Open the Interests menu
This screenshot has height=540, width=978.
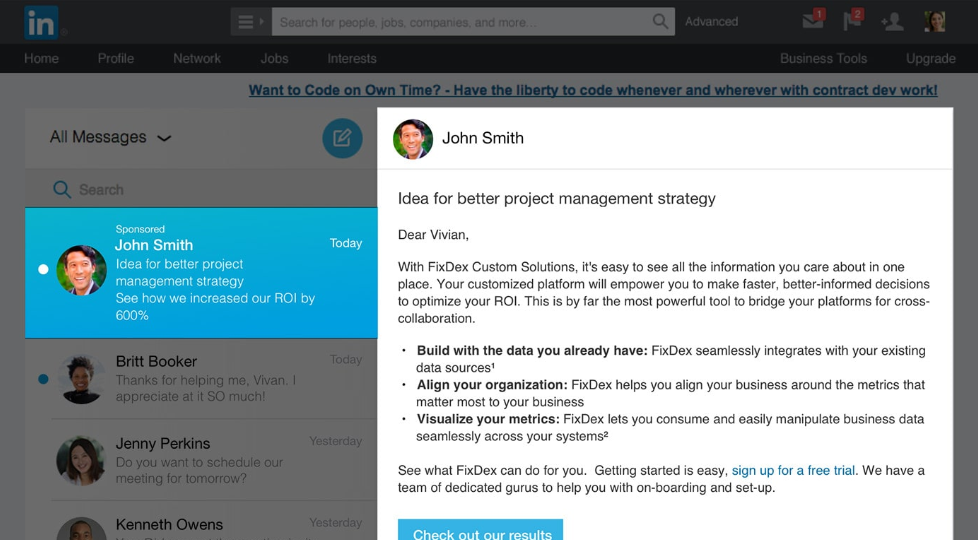(352, 59)
